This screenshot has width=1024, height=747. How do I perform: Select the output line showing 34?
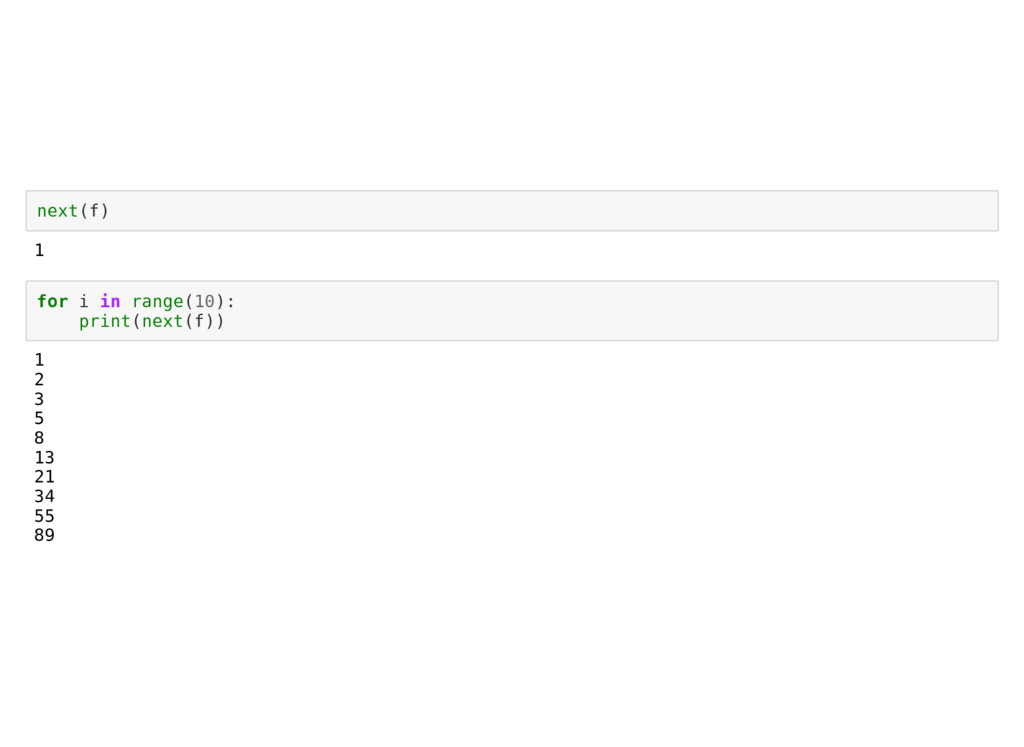(44, 496)
